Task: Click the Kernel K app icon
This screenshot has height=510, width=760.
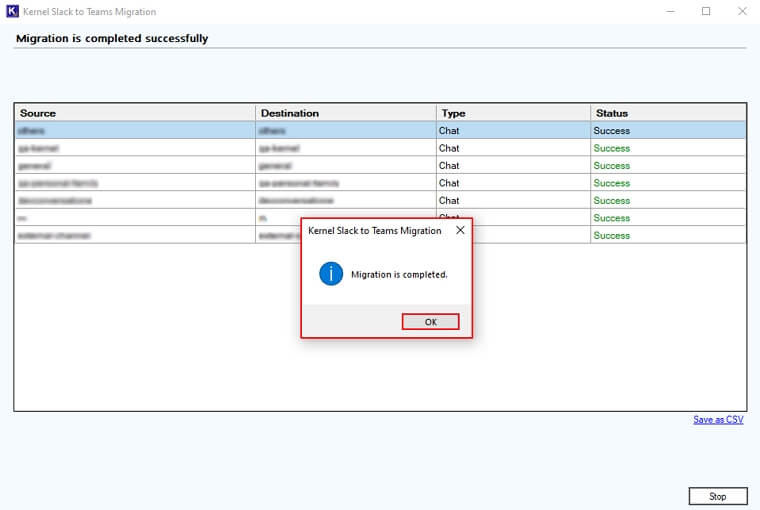Action: [12, 11]
